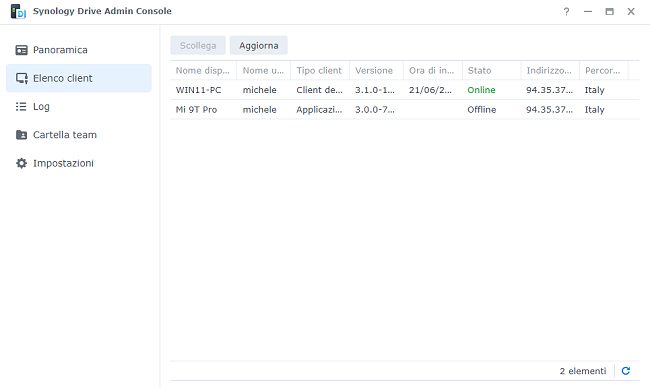Click the Impostazioni gear icon
This screenshot has height=387, width=650.
21,163
